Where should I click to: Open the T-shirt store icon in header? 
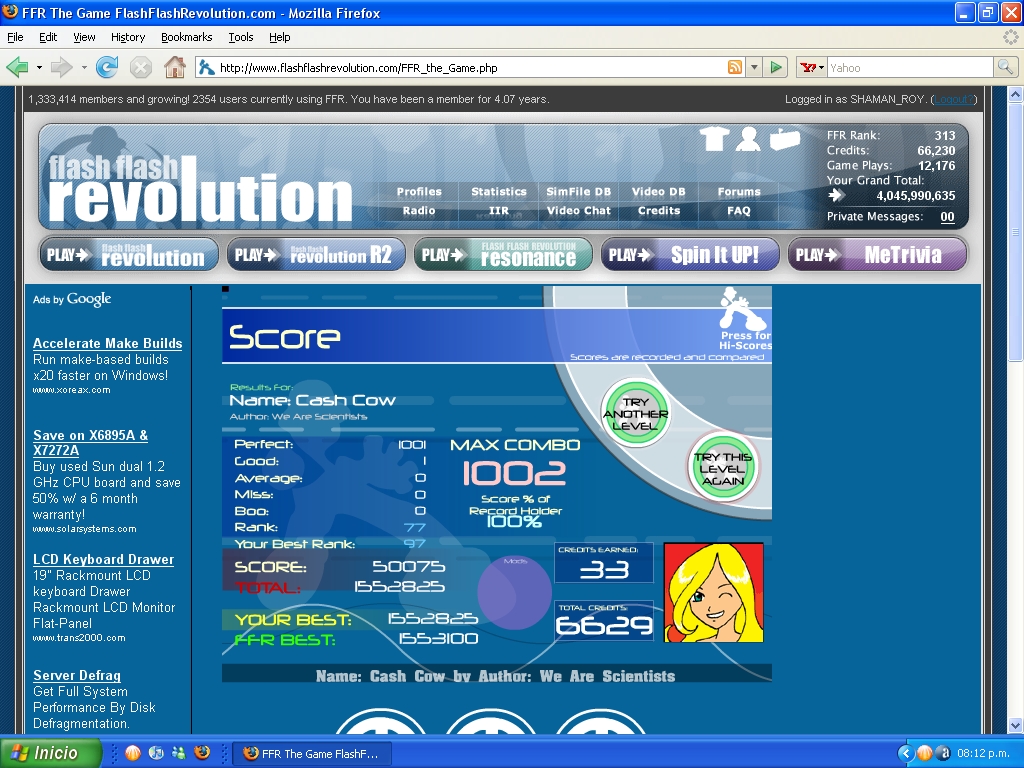coord(714,138)
